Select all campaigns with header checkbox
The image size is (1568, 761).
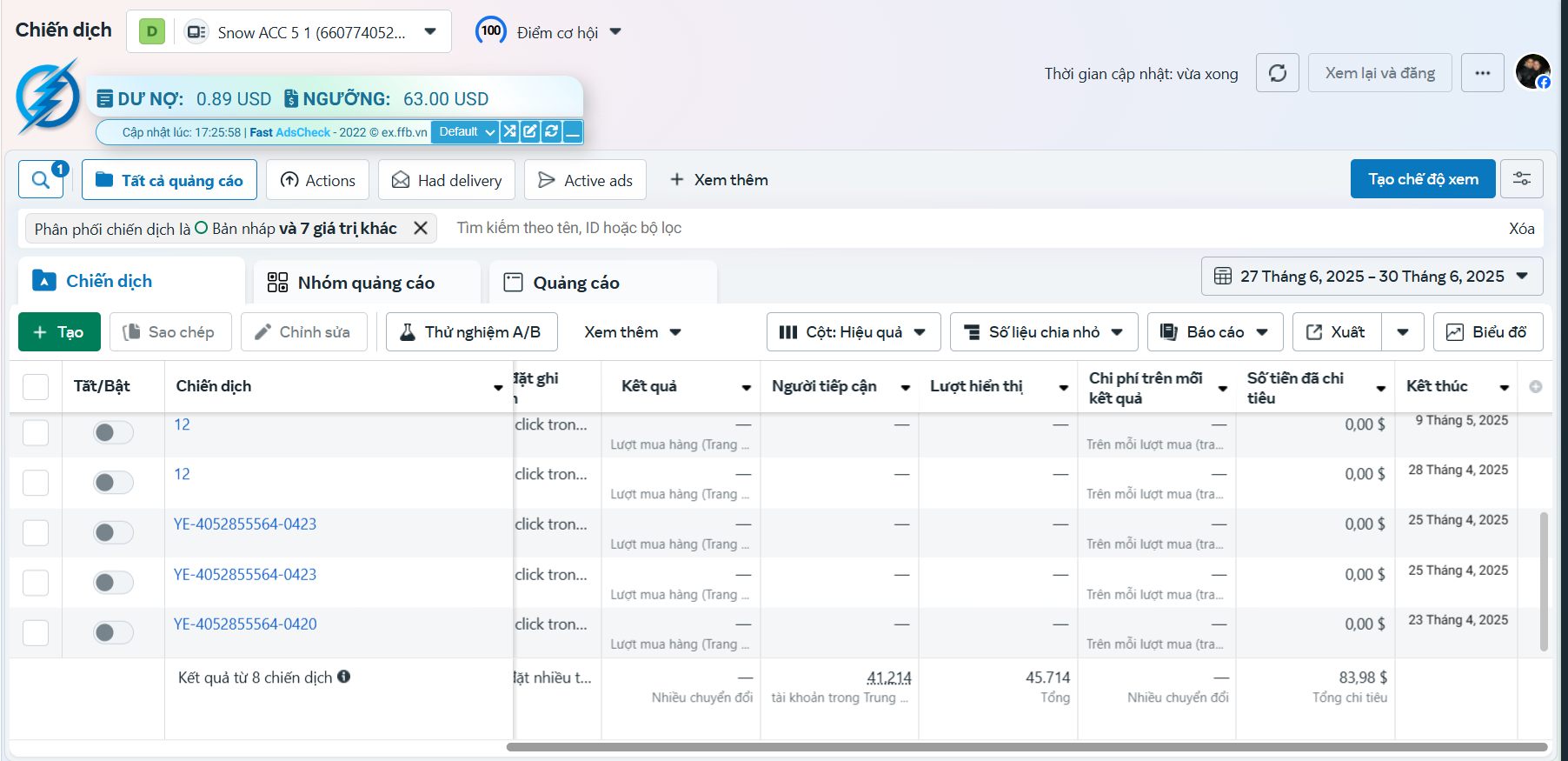click(x=36, y=386)
